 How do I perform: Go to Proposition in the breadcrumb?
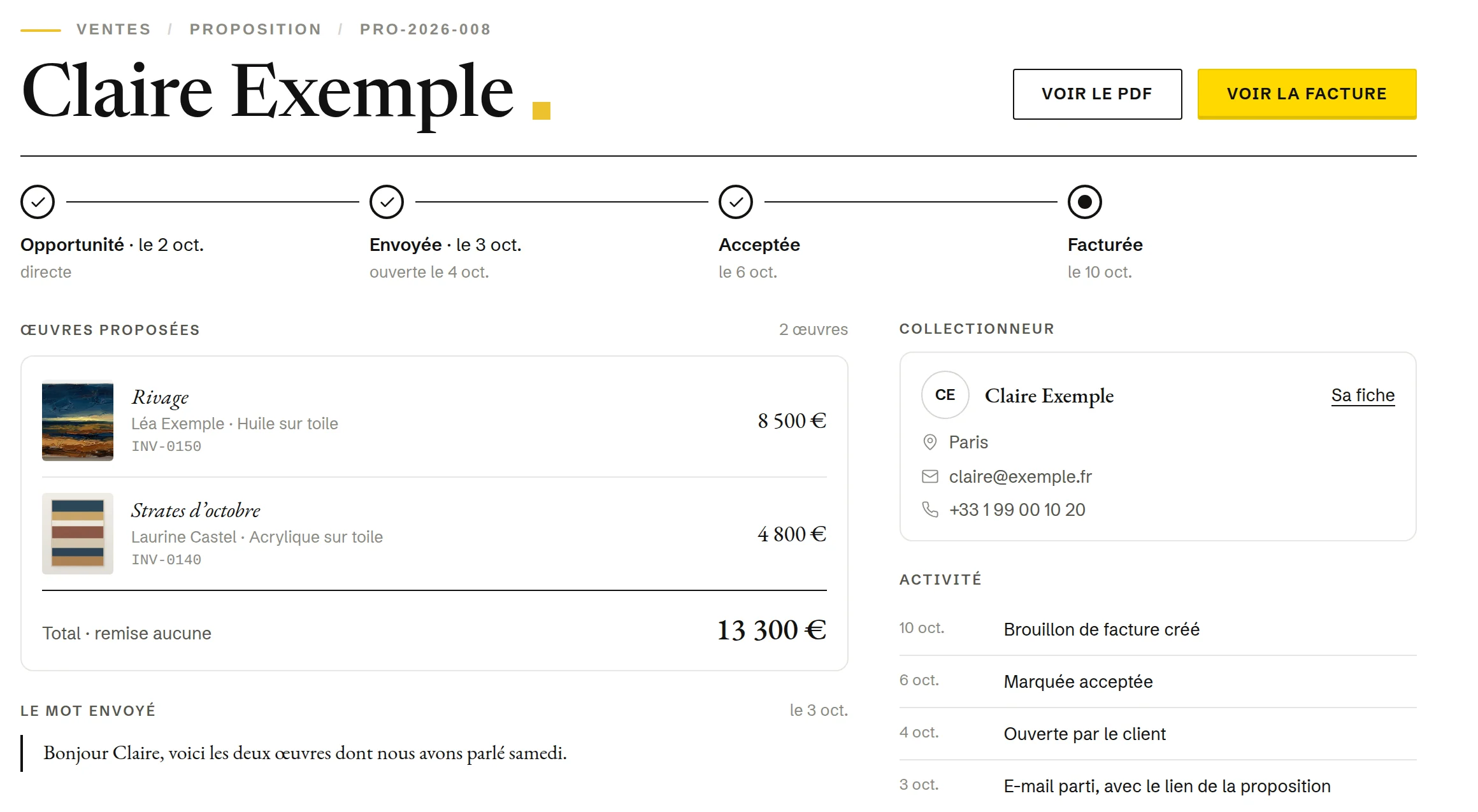click(255, 29)
